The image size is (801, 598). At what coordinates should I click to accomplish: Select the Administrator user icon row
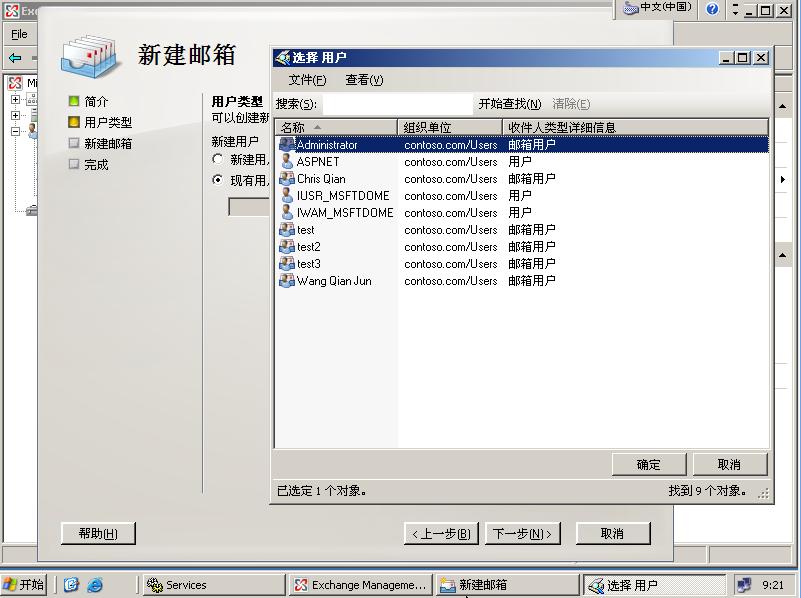287,145
